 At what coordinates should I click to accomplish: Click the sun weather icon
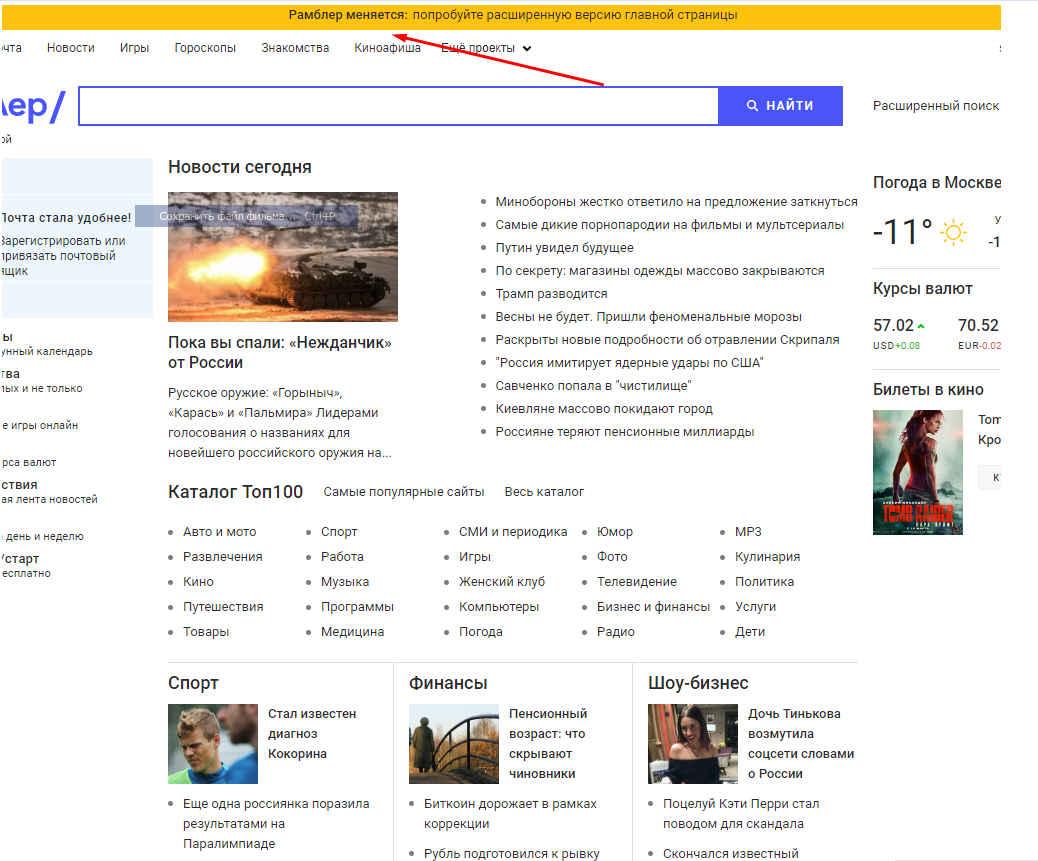click(x=953, y=232)
